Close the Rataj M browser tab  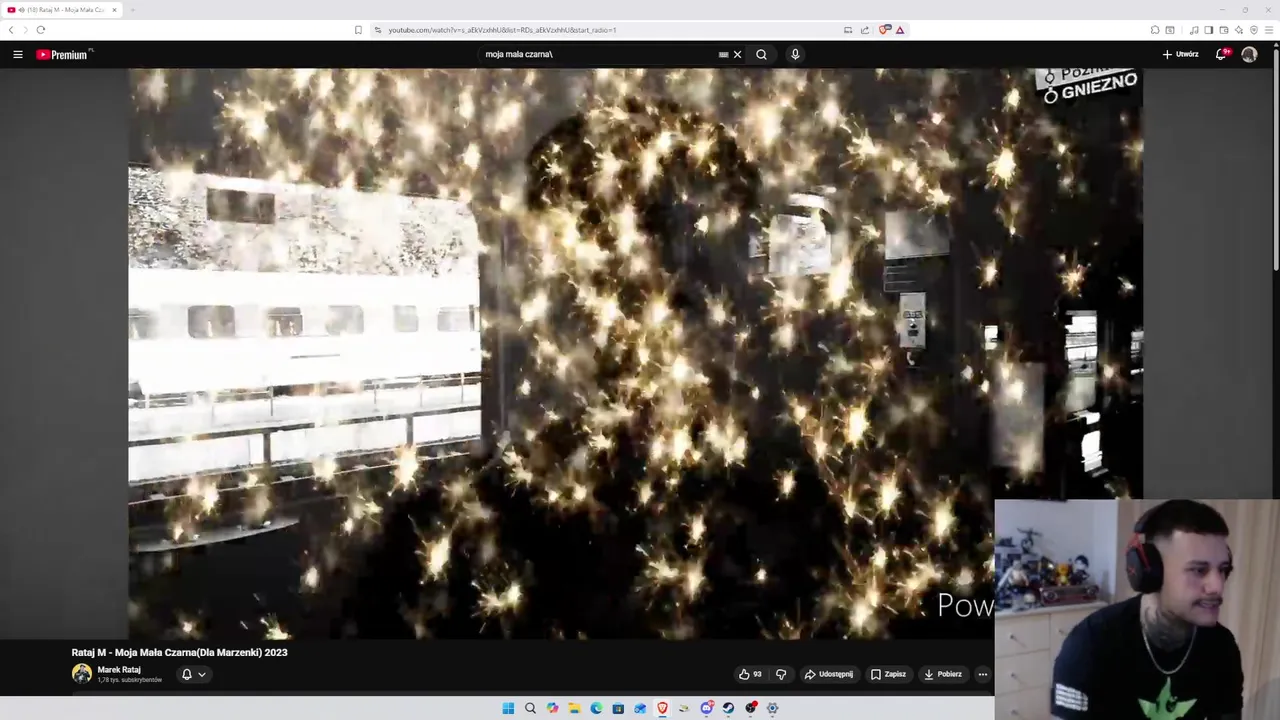pos(114,10)
